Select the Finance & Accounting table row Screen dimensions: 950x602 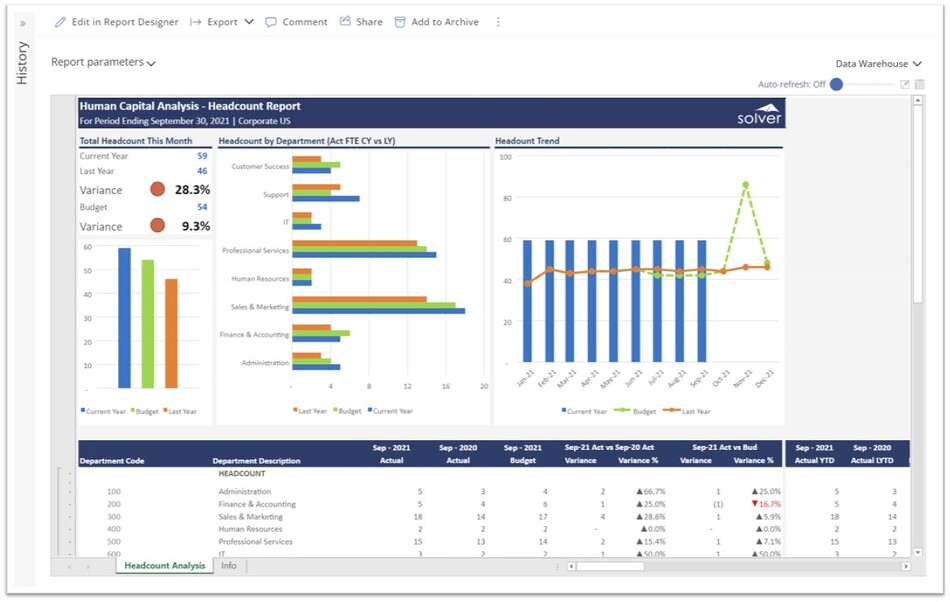pos(257,504)
